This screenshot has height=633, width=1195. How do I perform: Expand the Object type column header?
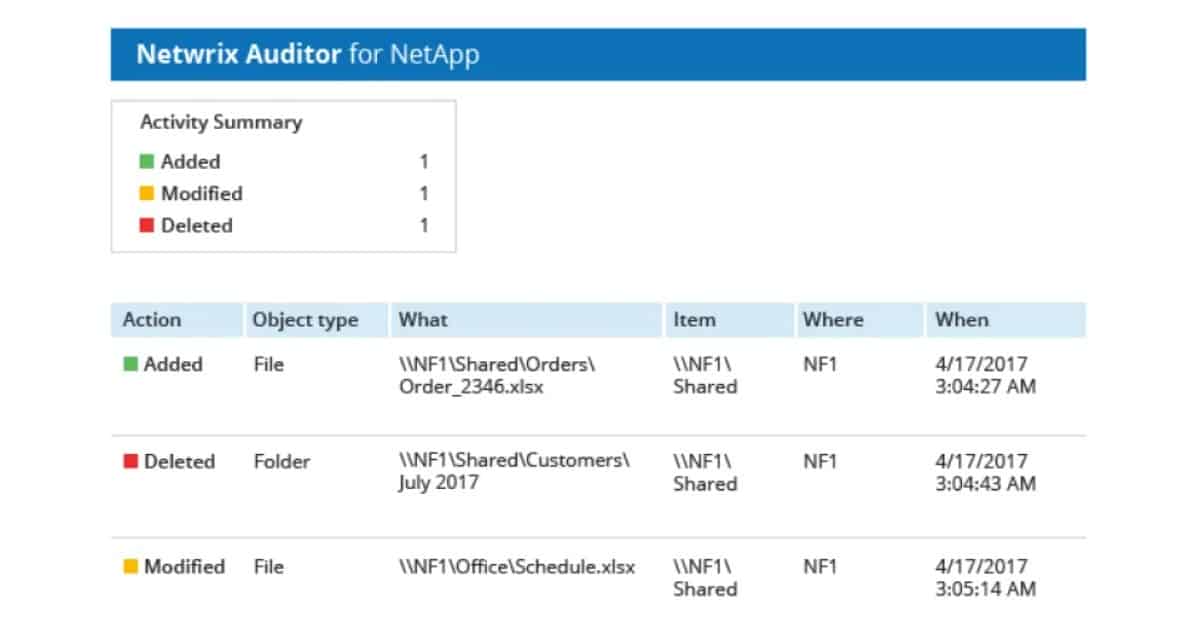(x=304, y=319)
